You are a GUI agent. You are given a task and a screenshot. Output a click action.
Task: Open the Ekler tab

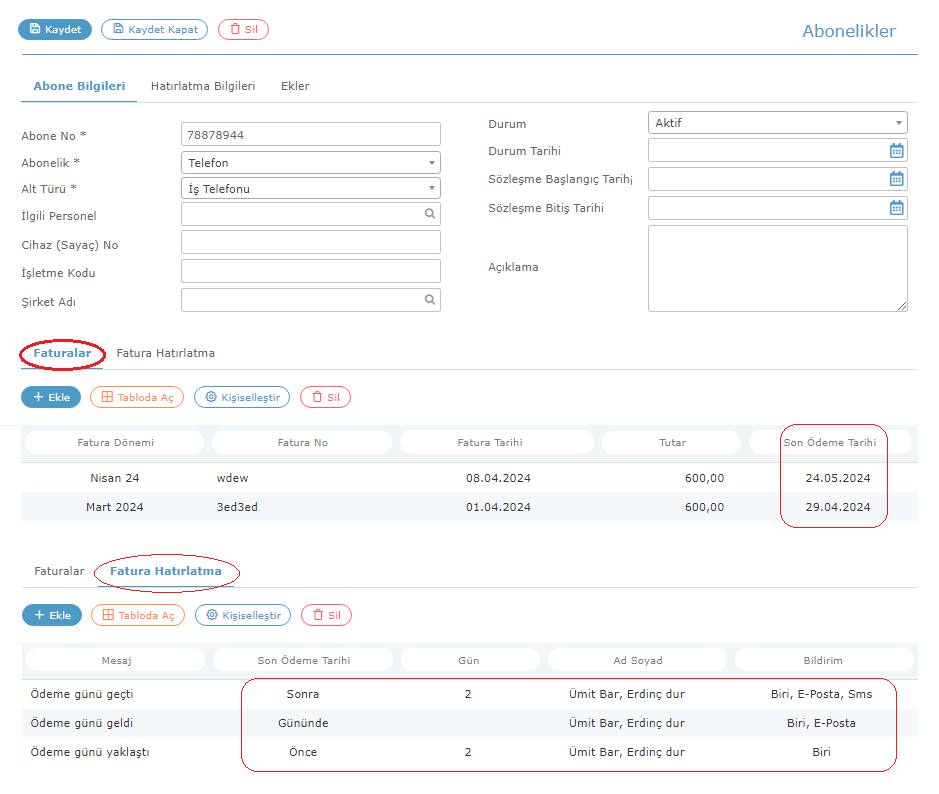click(295, 86)
